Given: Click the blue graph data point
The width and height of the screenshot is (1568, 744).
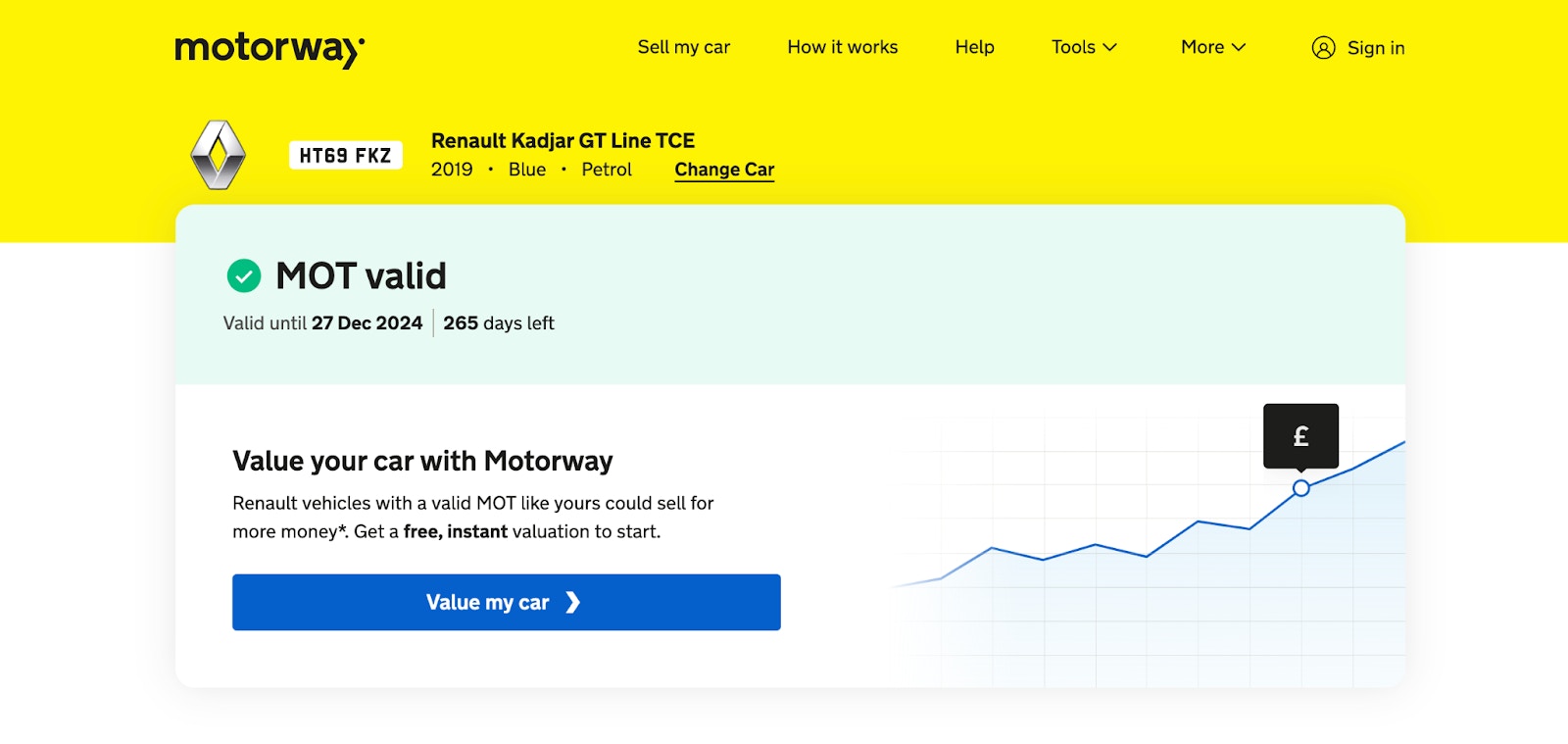Looking at the screenshot, I should click(1301, 487).
